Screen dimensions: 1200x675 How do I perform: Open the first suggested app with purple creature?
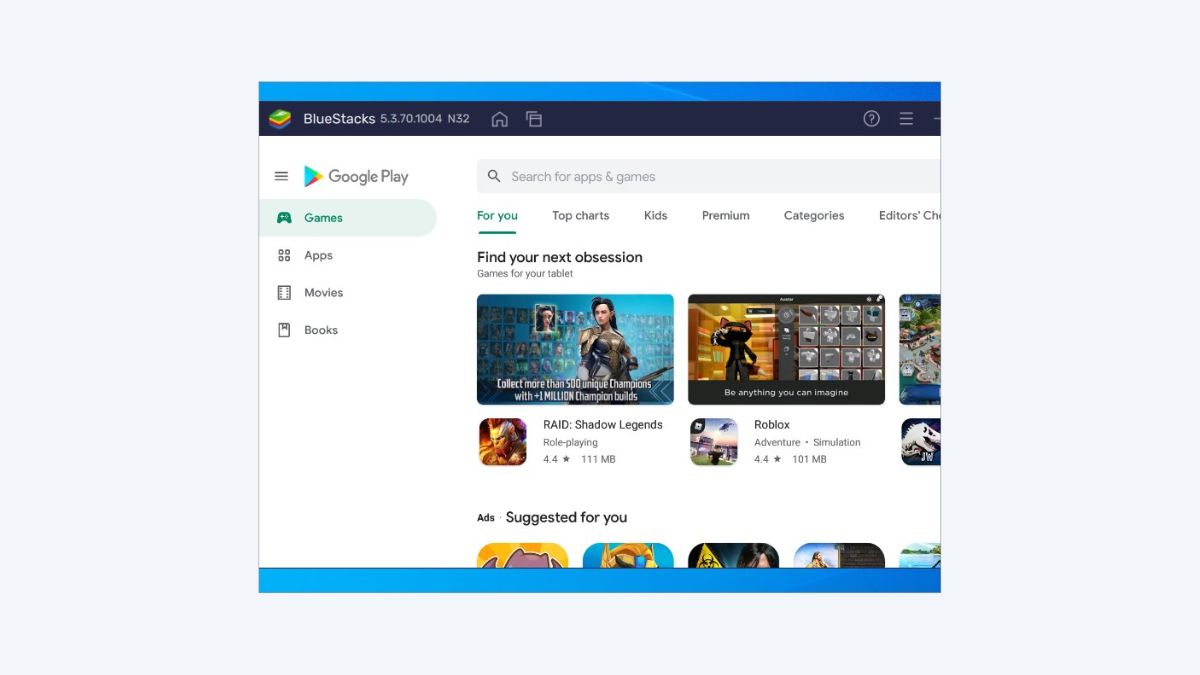pyautogui.click(x=522, y=555)
